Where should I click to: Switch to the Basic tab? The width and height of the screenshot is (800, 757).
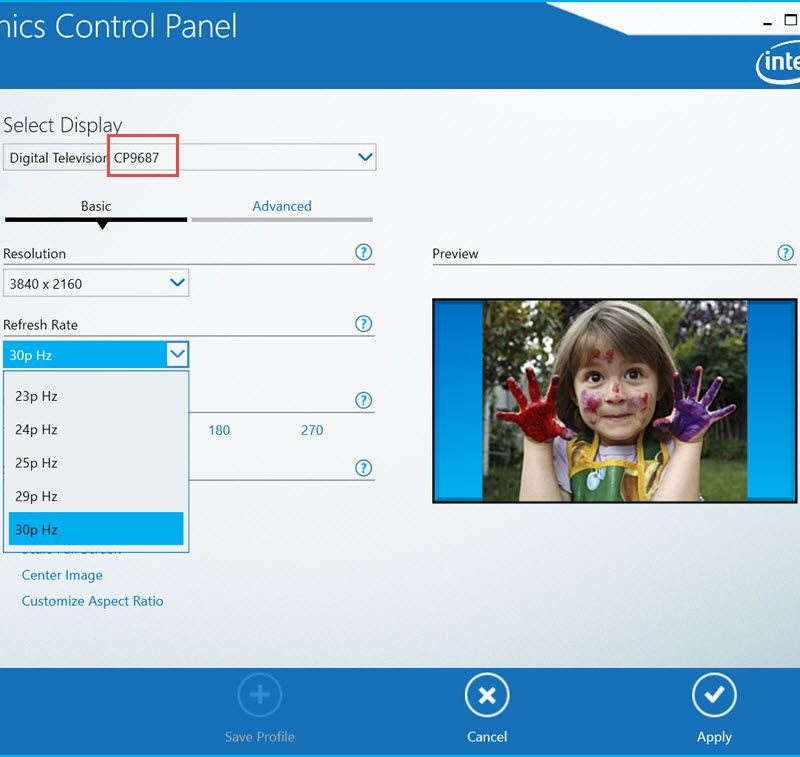[x=96, y=206]
